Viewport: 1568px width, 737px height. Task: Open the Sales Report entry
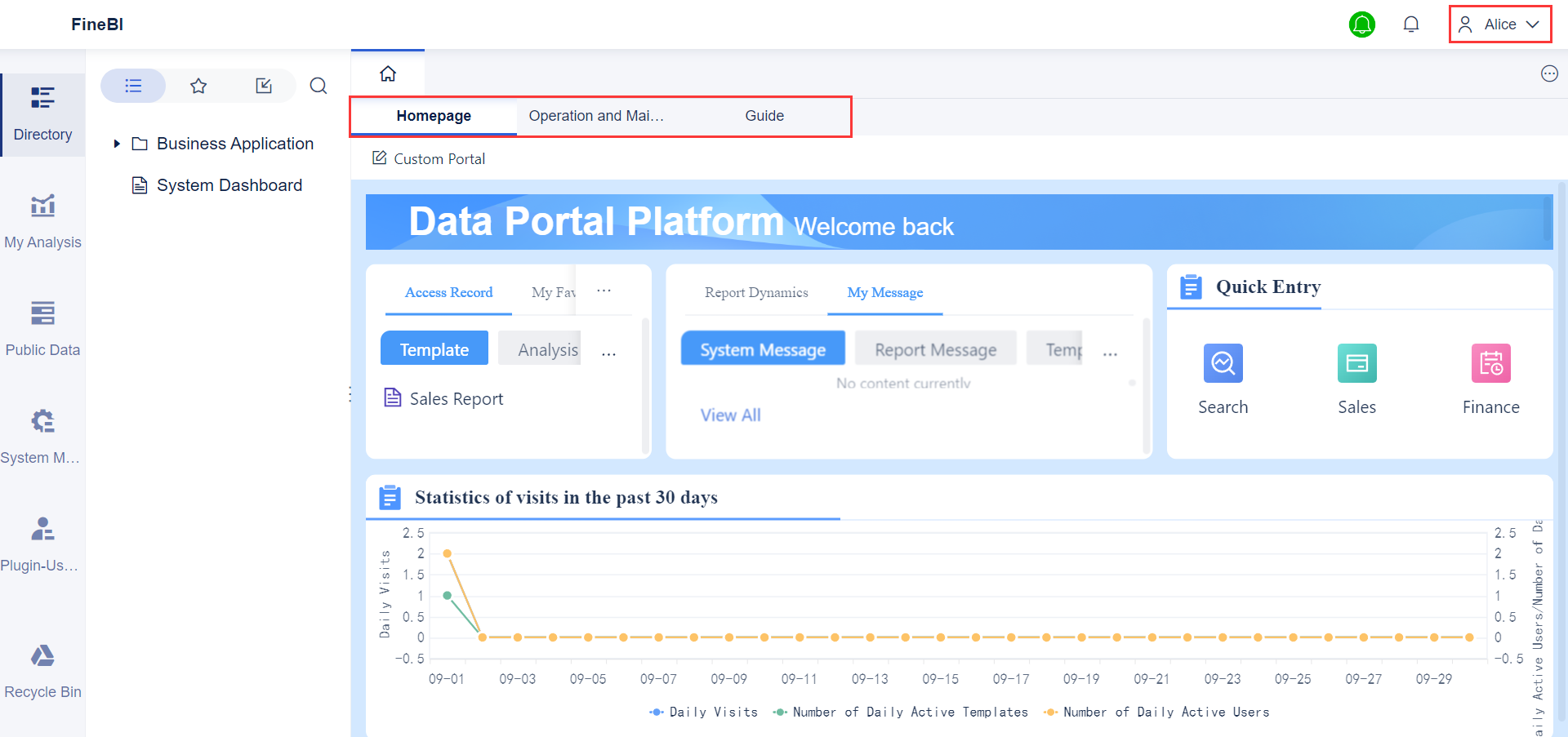point(456,398)
